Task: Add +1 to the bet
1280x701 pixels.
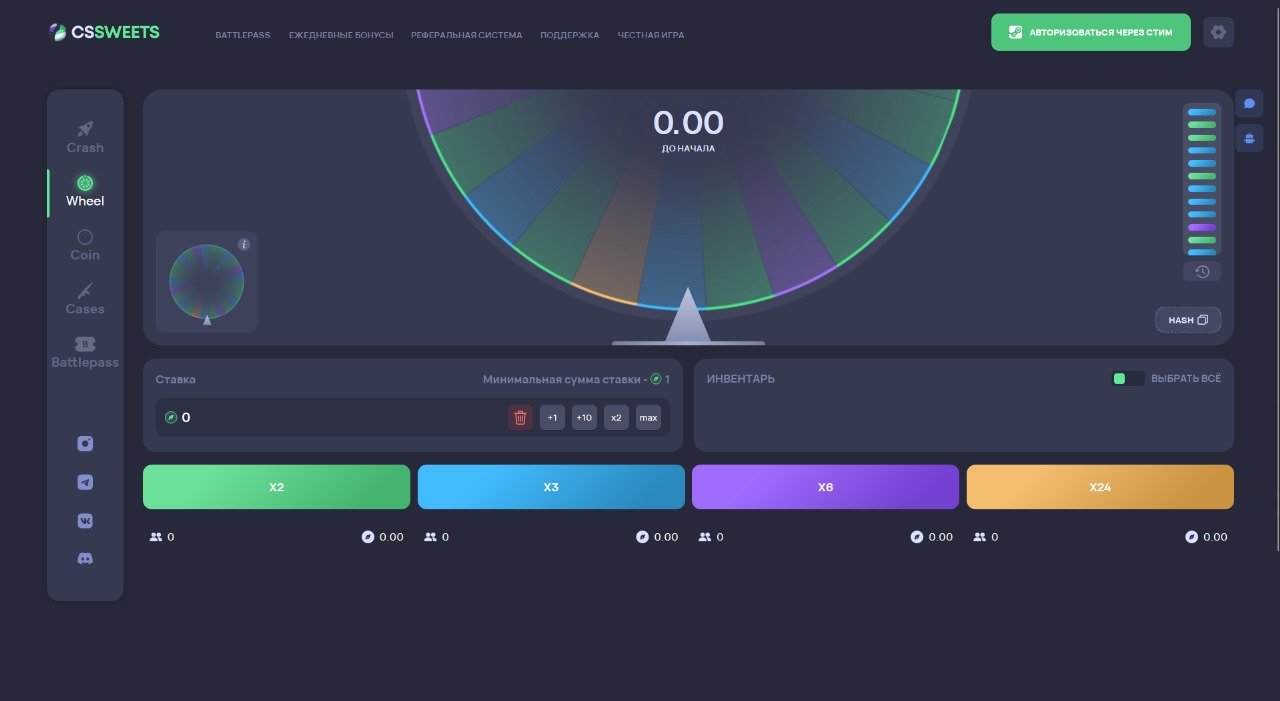Action: [x=552, y=417]
